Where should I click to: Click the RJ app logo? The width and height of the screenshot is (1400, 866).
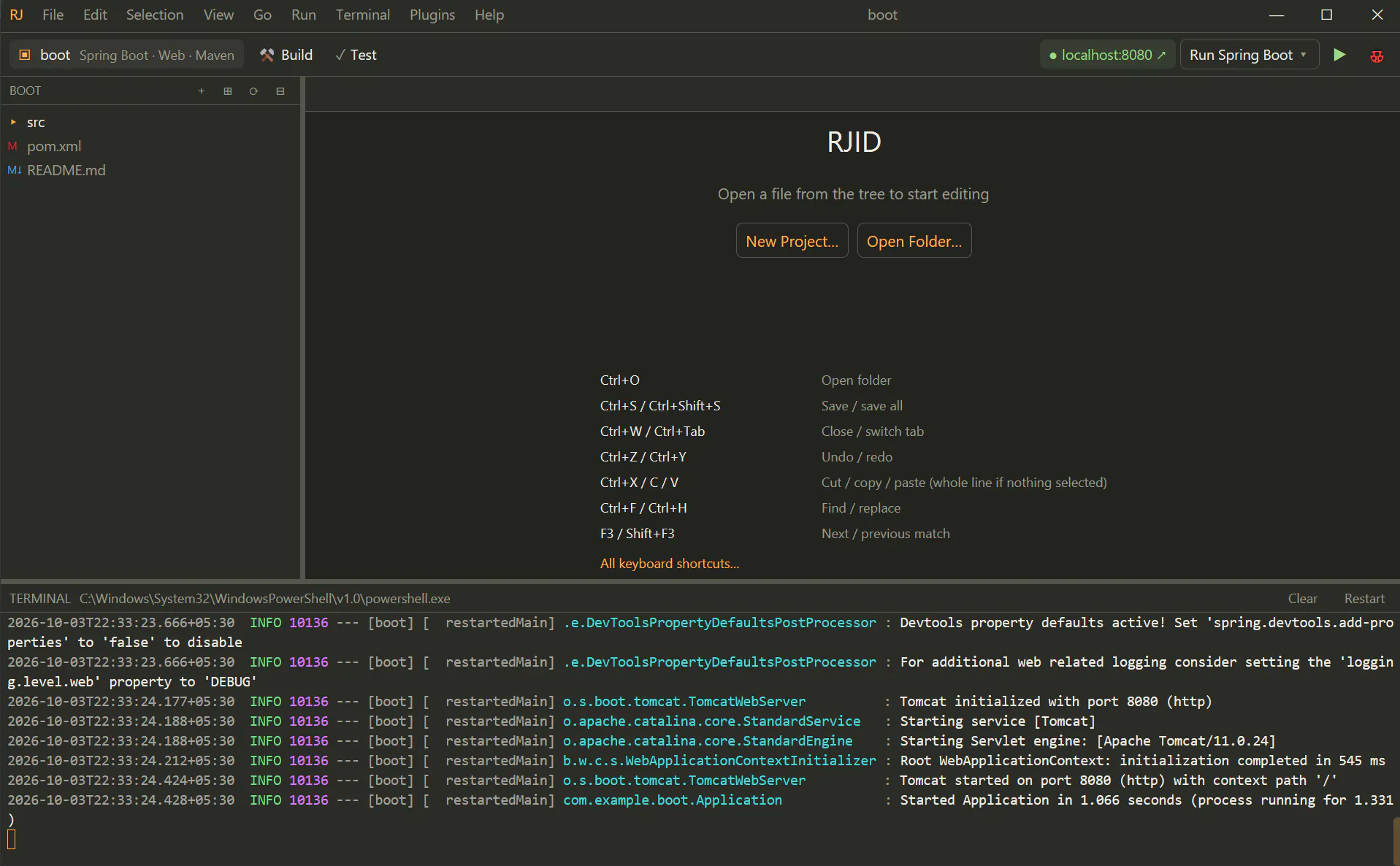tap(16, 15)
